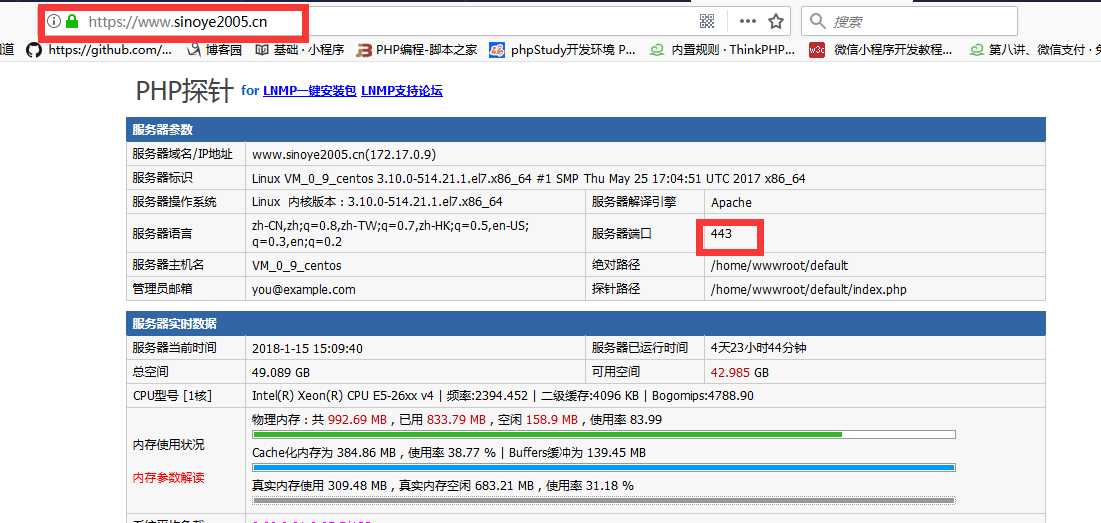This screenshot has width=1101, height=523.
Task: Open the 微信小程序开发教程 bookmark
Action: pyautogui.click(x=881, y=49)
